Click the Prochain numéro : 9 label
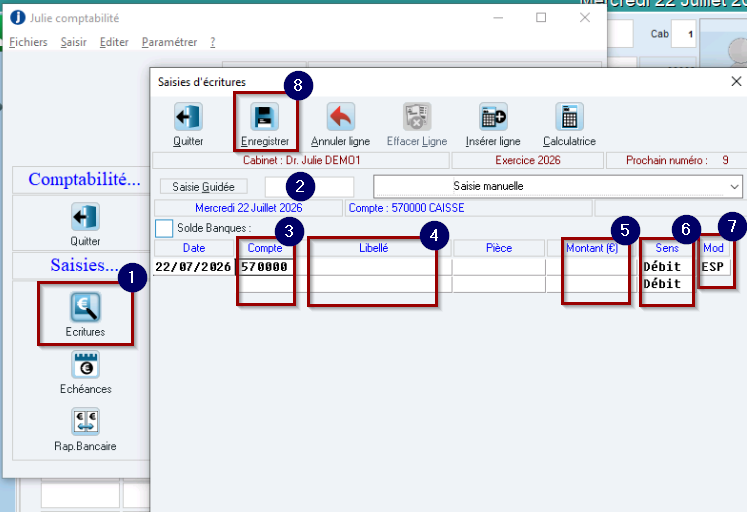The image size is (747, 512). coord(677,161)
